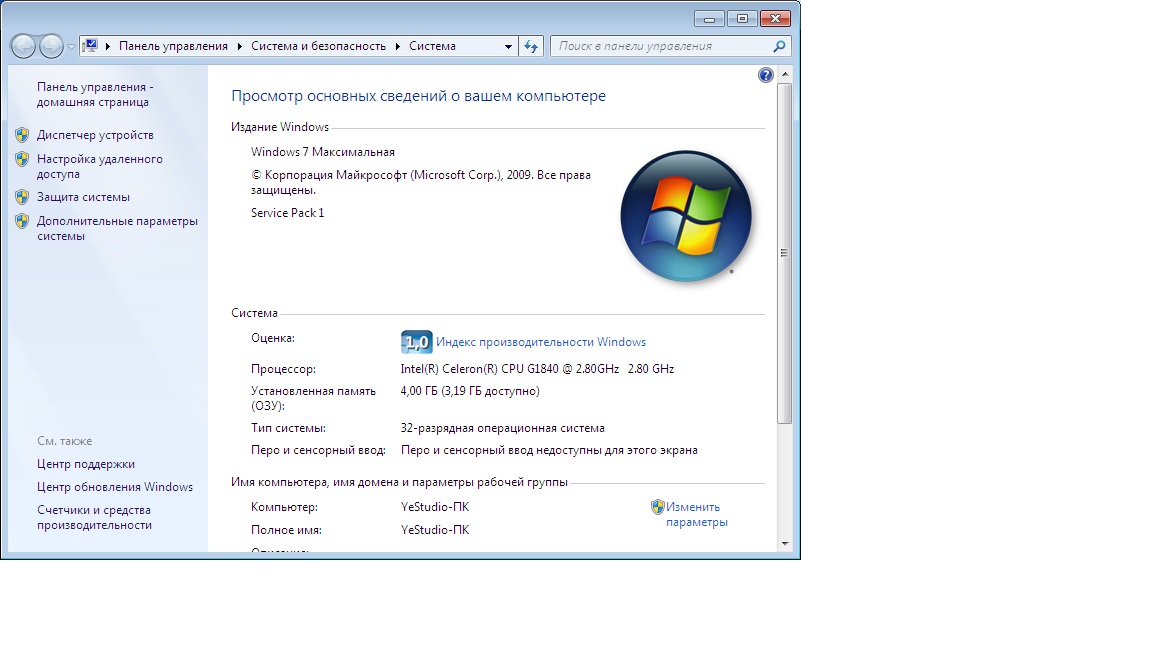
Task: Click the 1,0 performance score badge
Action: pos(417,342)
